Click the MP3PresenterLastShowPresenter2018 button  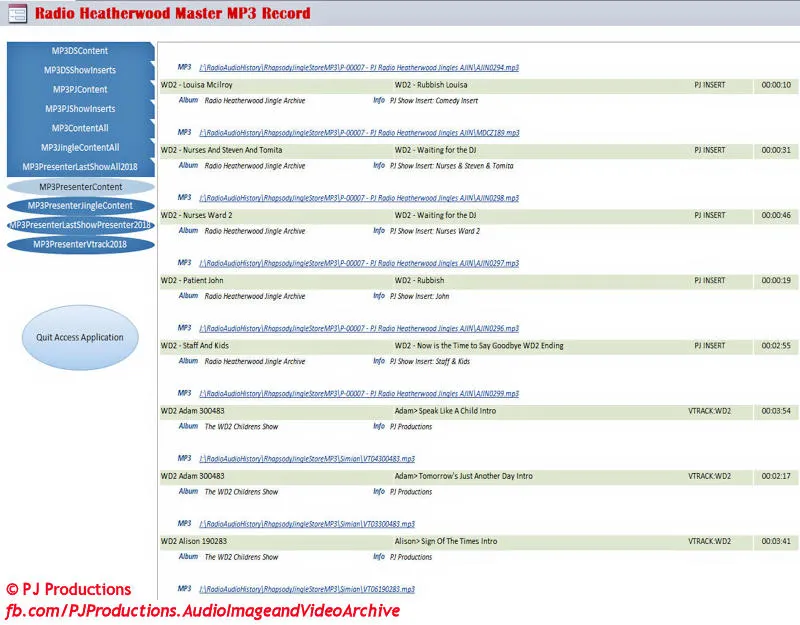click(x=80, y=225)
